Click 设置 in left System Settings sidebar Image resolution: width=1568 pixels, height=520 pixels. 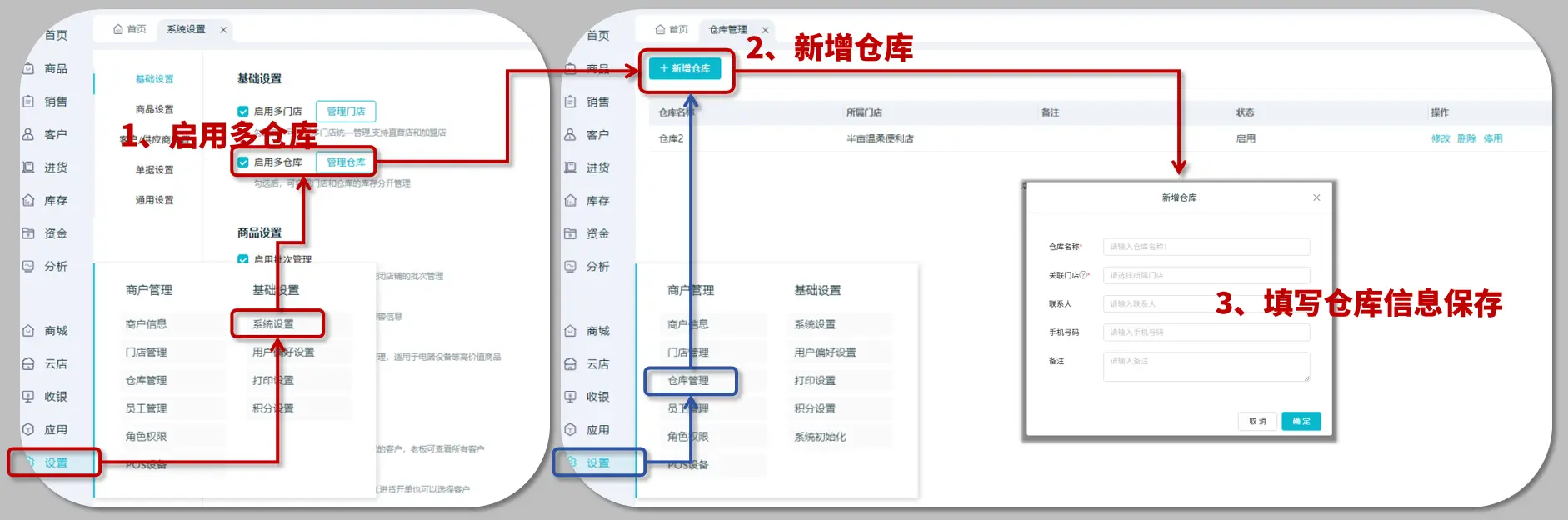(55, 462)
